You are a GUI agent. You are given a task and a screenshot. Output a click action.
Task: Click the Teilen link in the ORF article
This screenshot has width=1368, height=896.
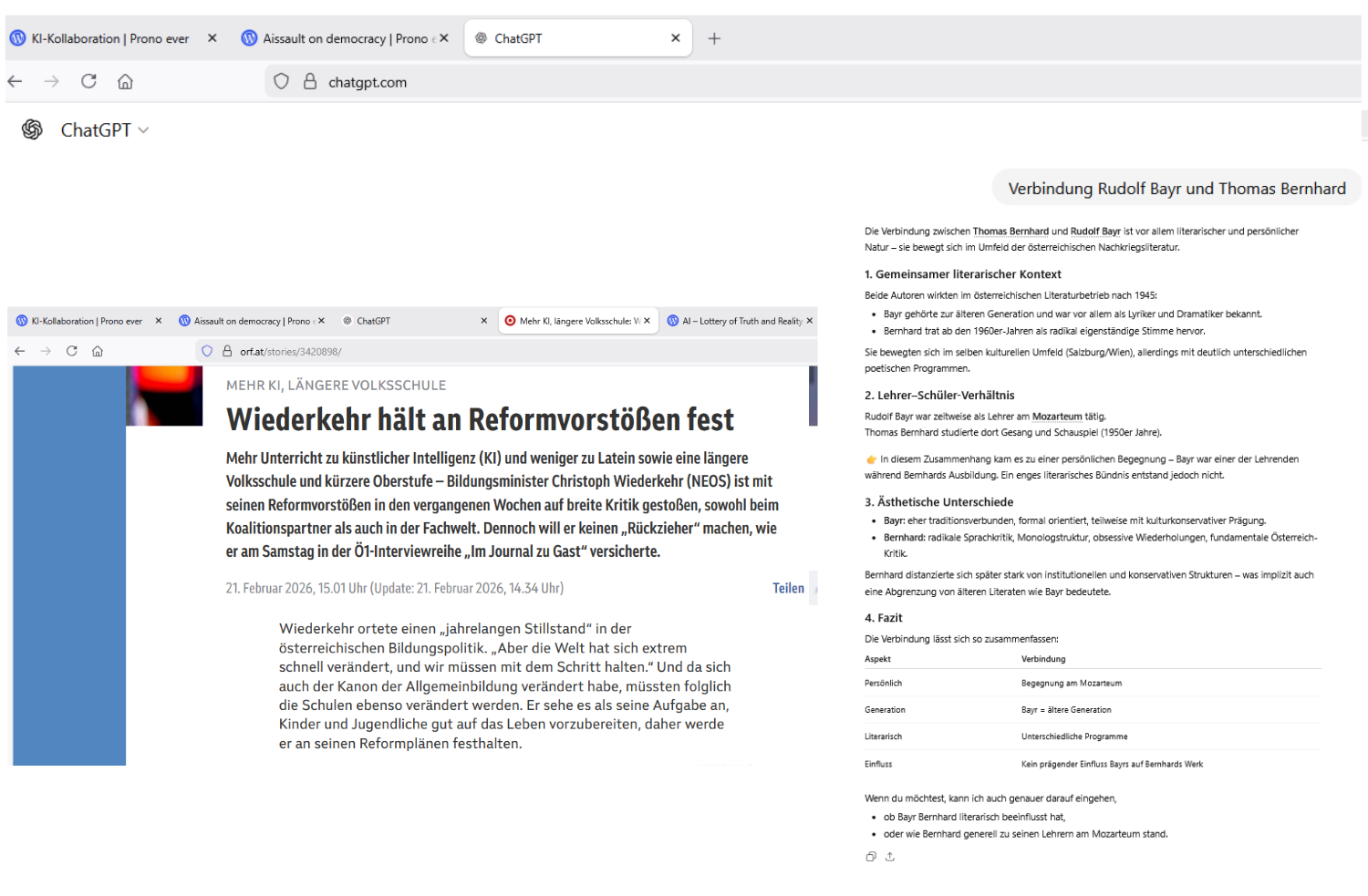pos(788,589)
